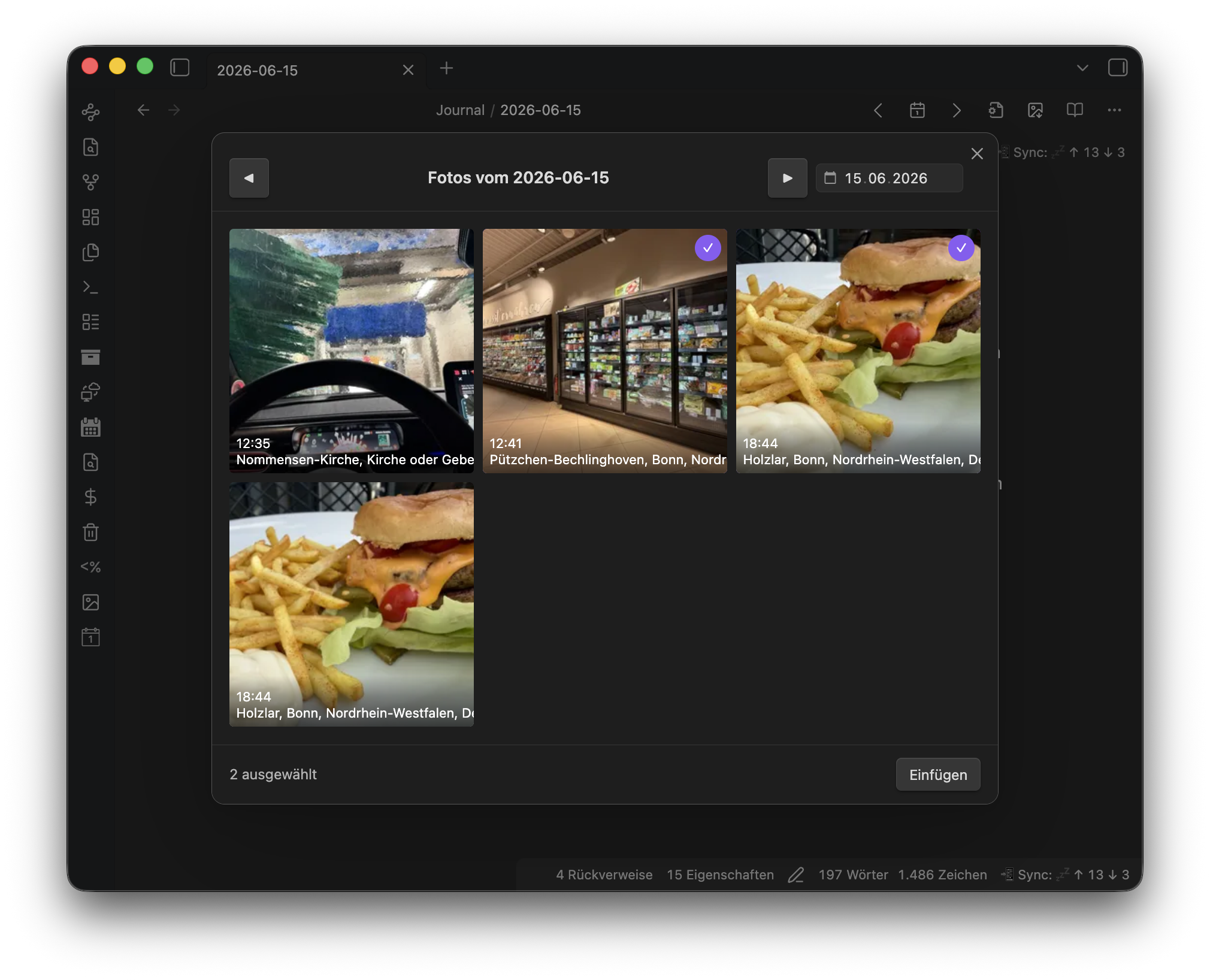Click the Einfügen button
Viewport: 1210px width, 980px height.
938,775
